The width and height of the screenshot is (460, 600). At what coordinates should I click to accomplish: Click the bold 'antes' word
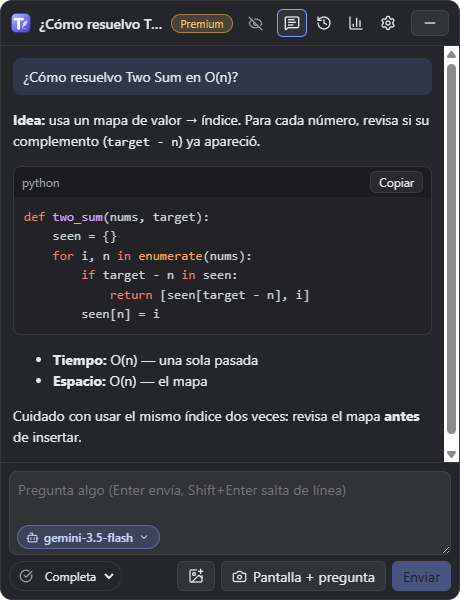coord(402,416)
